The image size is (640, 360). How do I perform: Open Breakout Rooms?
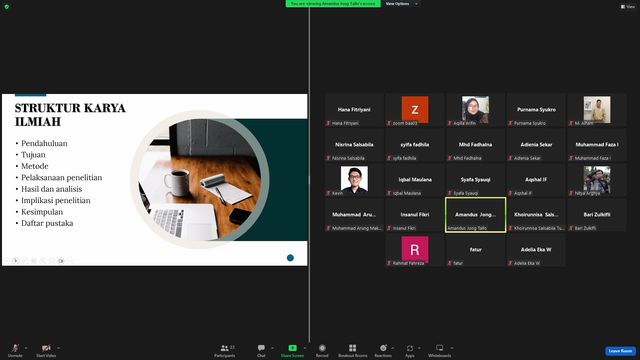pyautogui.click(x=353, y=350)
